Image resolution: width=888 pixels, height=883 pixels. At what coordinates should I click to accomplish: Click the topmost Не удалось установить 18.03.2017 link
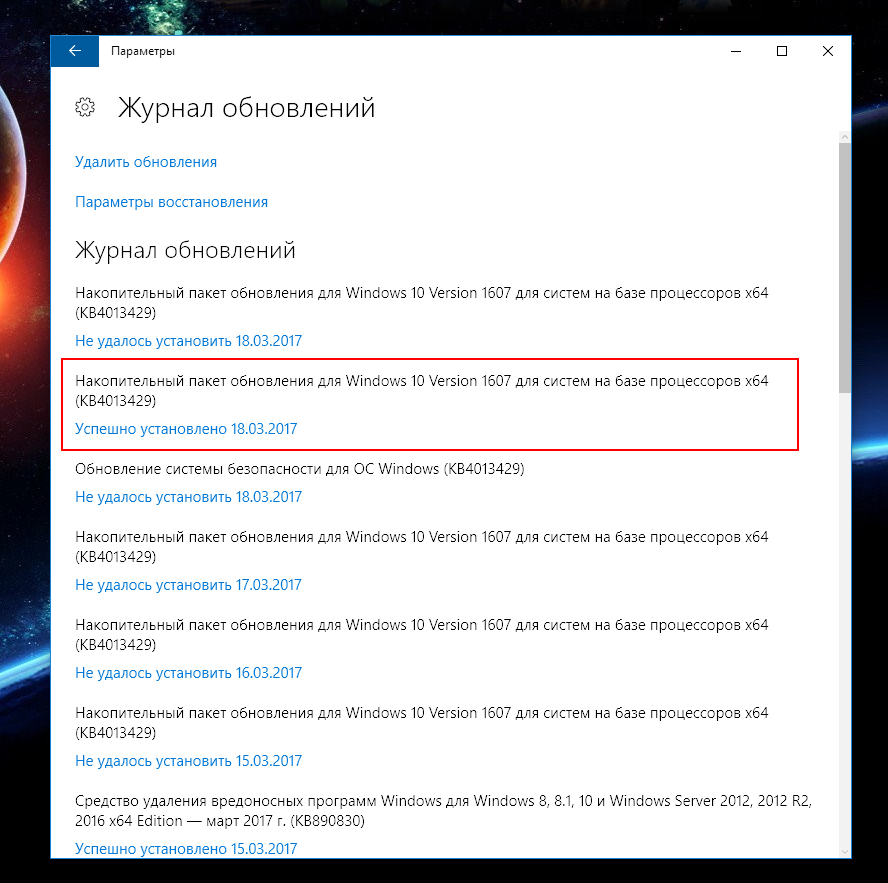click(188, 341)
